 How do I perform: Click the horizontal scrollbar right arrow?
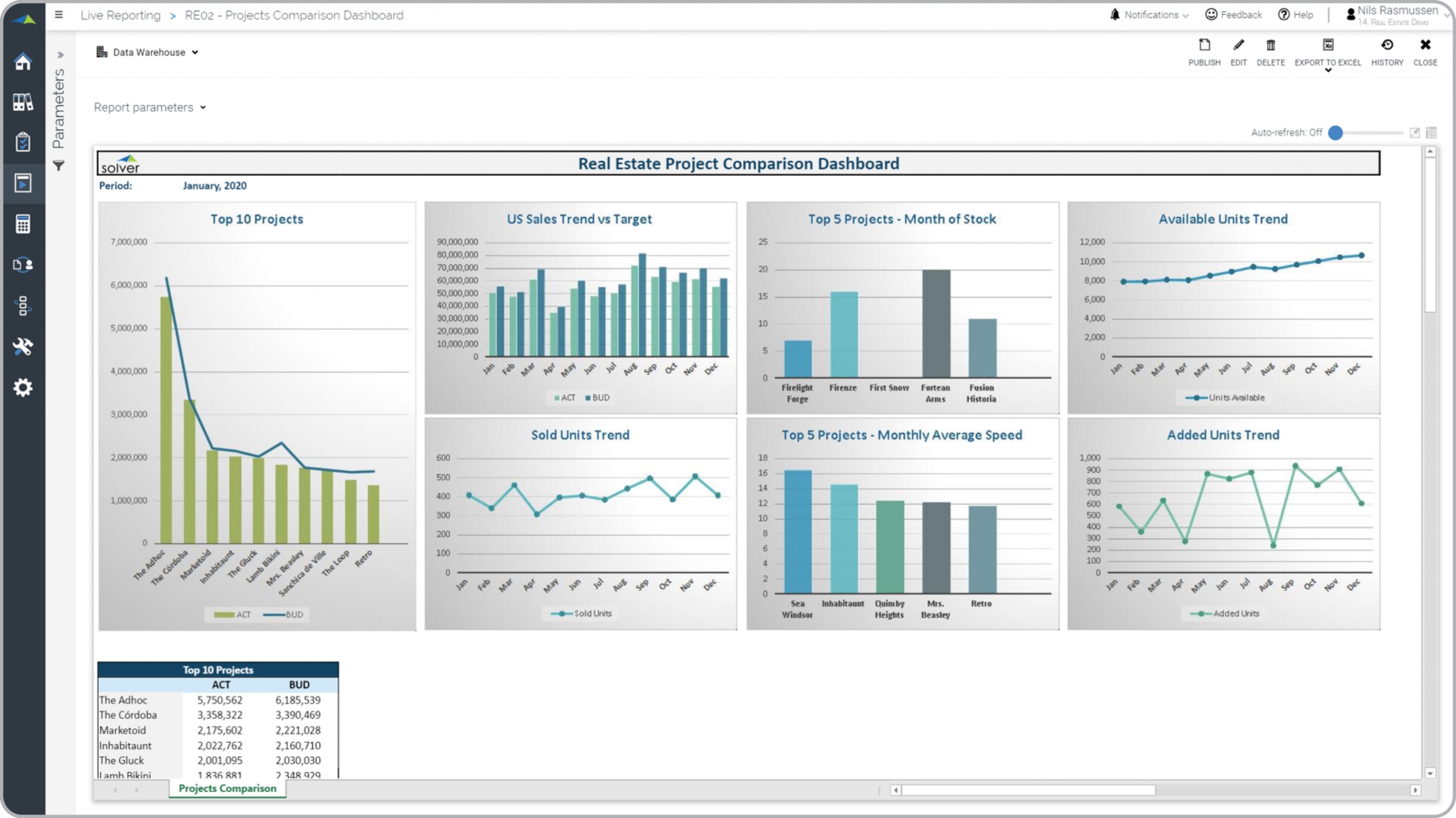tap(1415, 790)
